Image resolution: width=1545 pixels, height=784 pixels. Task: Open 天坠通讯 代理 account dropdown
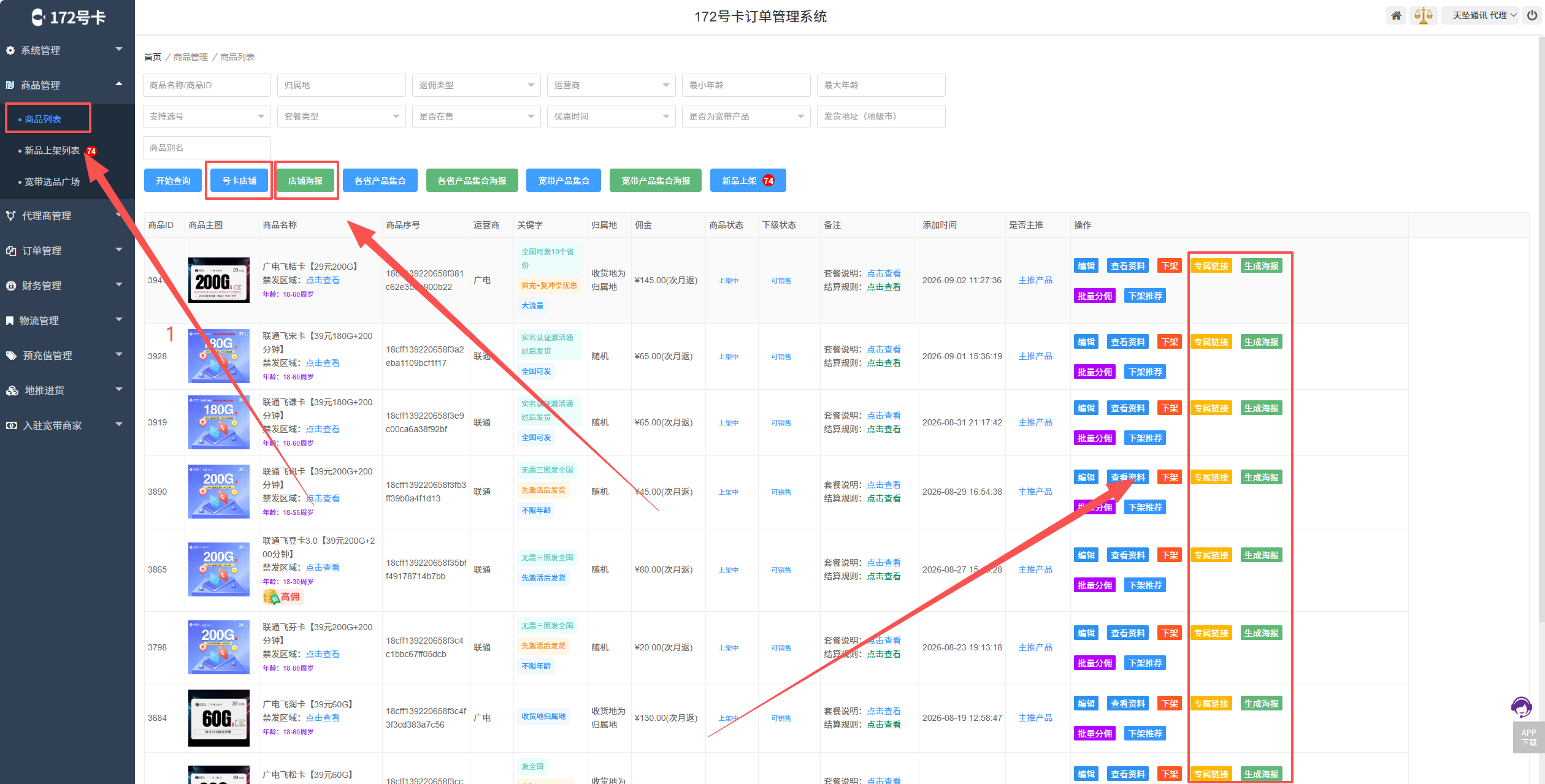click(x=1479, y=15)
